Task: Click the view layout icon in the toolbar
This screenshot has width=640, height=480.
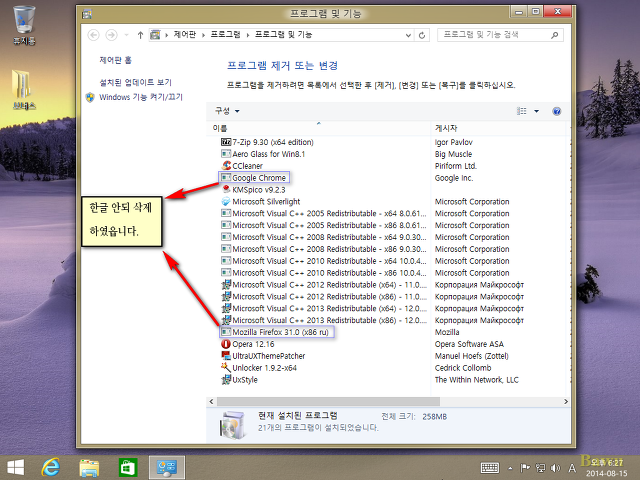Action: click(x=522, y=111)
